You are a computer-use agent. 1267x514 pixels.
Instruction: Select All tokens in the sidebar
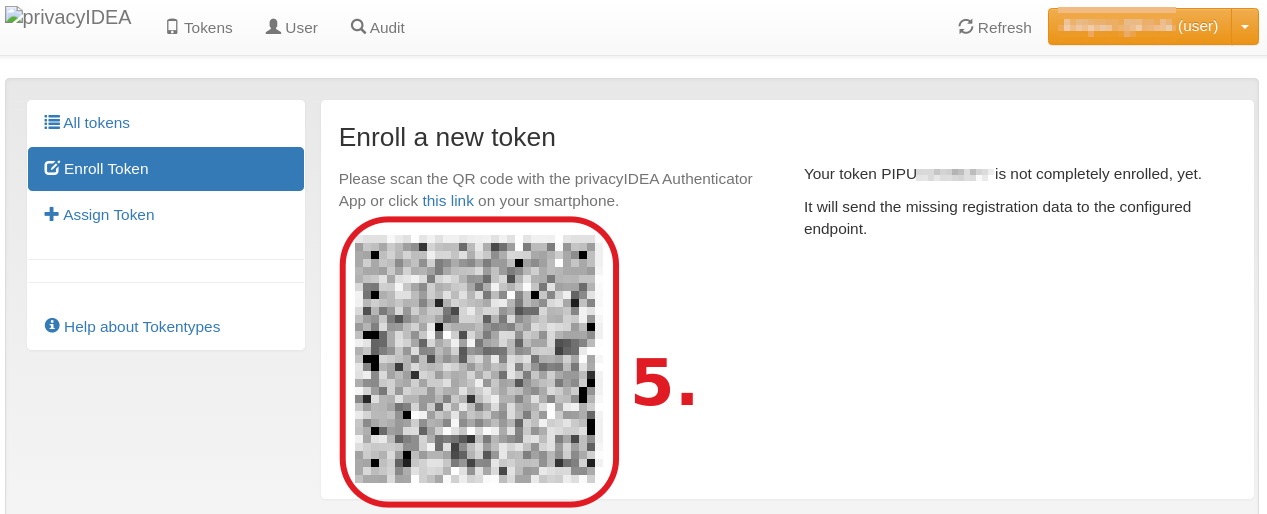click(x=96, y=123)
